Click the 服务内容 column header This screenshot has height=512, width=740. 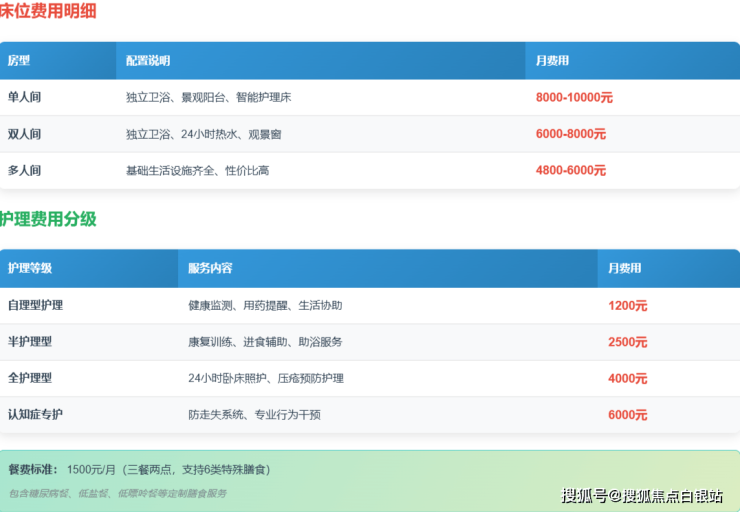(x=210, y=269)
